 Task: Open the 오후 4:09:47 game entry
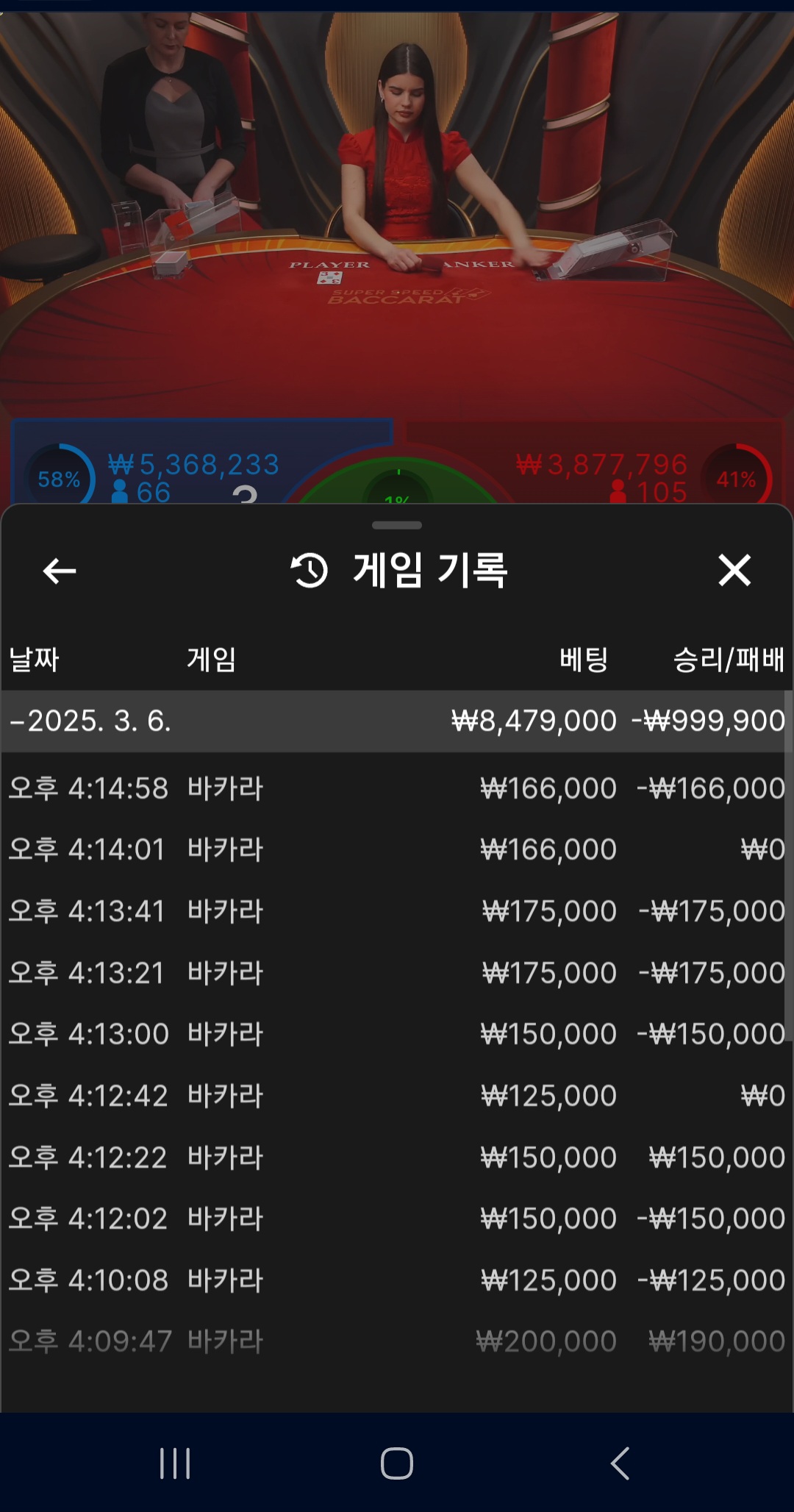coord(397,1341)
